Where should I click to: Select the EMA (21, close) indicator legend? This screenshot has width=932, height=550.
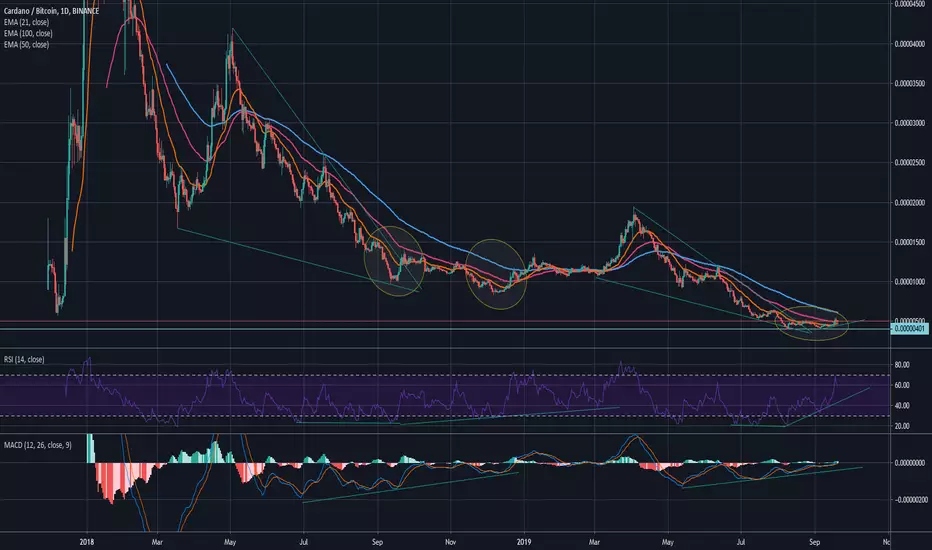coord(27,22)
